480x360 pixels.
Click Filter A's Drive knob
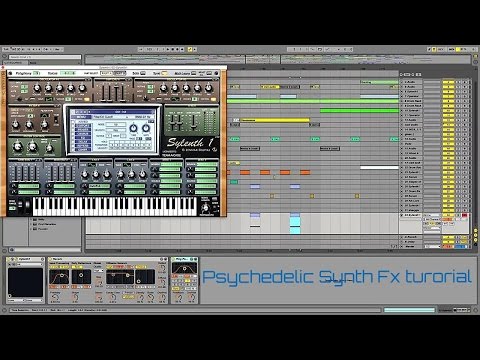coord(44,125)
